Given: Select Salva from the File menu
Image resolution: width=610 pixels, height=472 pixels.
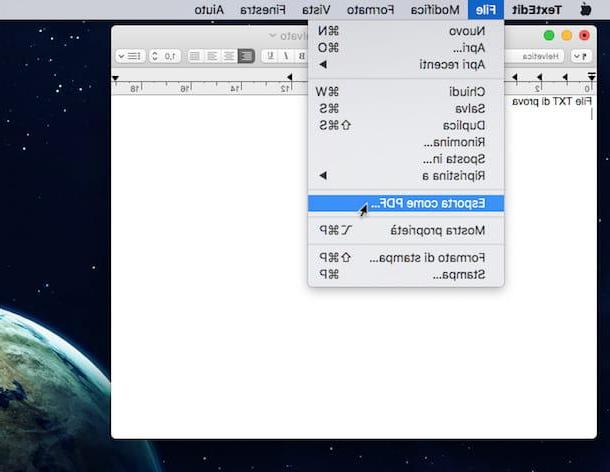Looking at the screenshot, I should pyautogui.click(x=406, y=109).
